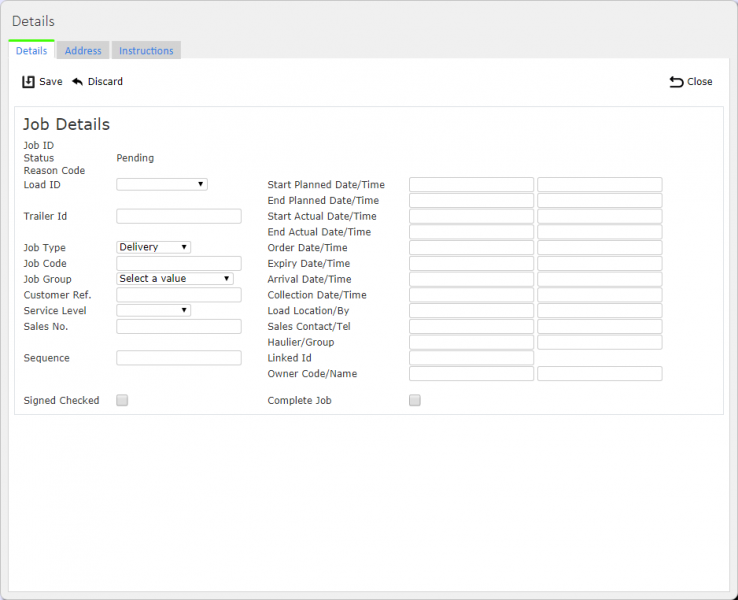Viewport: 738px width, 600px height.
Task: Open the Job Group Select a value dropdown
Action: [175, 279]
